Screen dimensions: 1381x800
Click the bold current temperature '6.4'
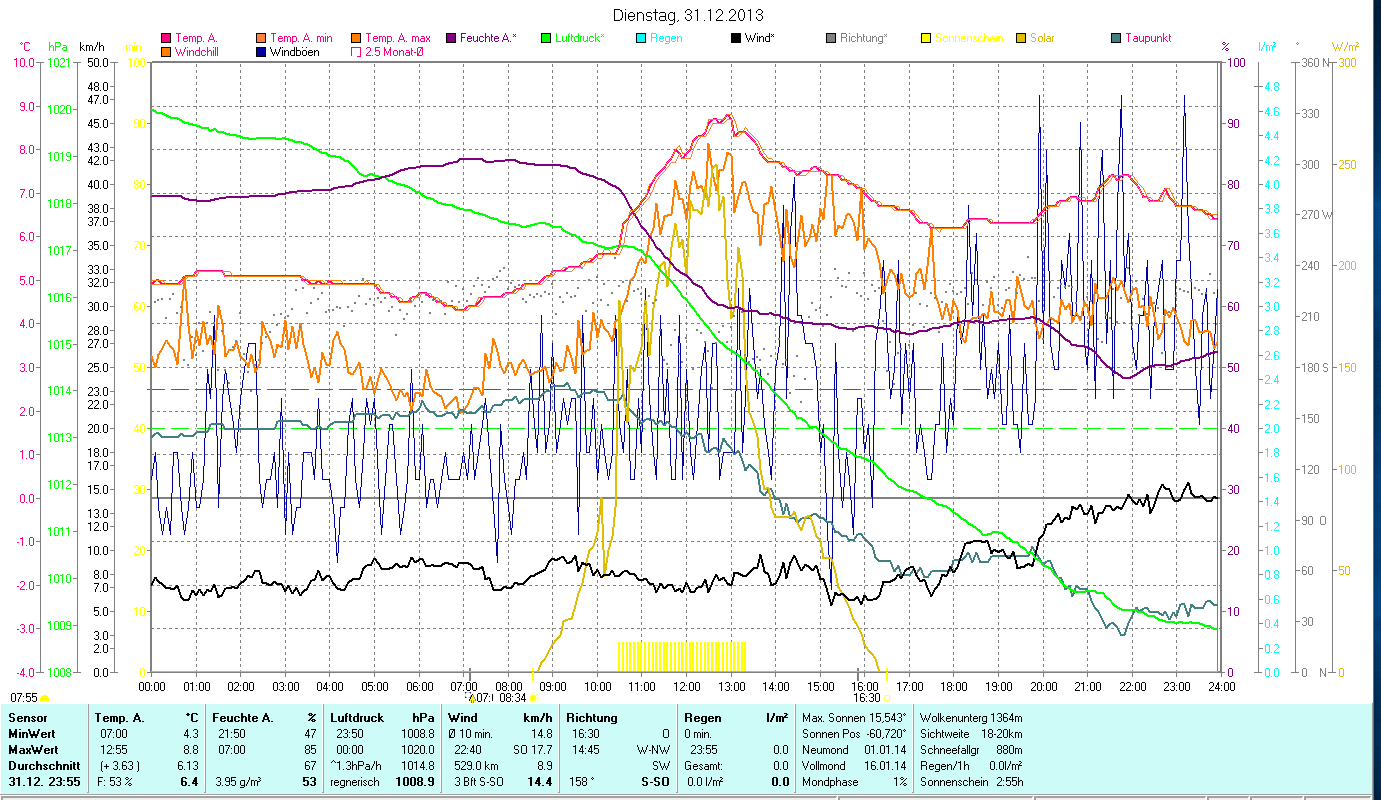[188, 782]
